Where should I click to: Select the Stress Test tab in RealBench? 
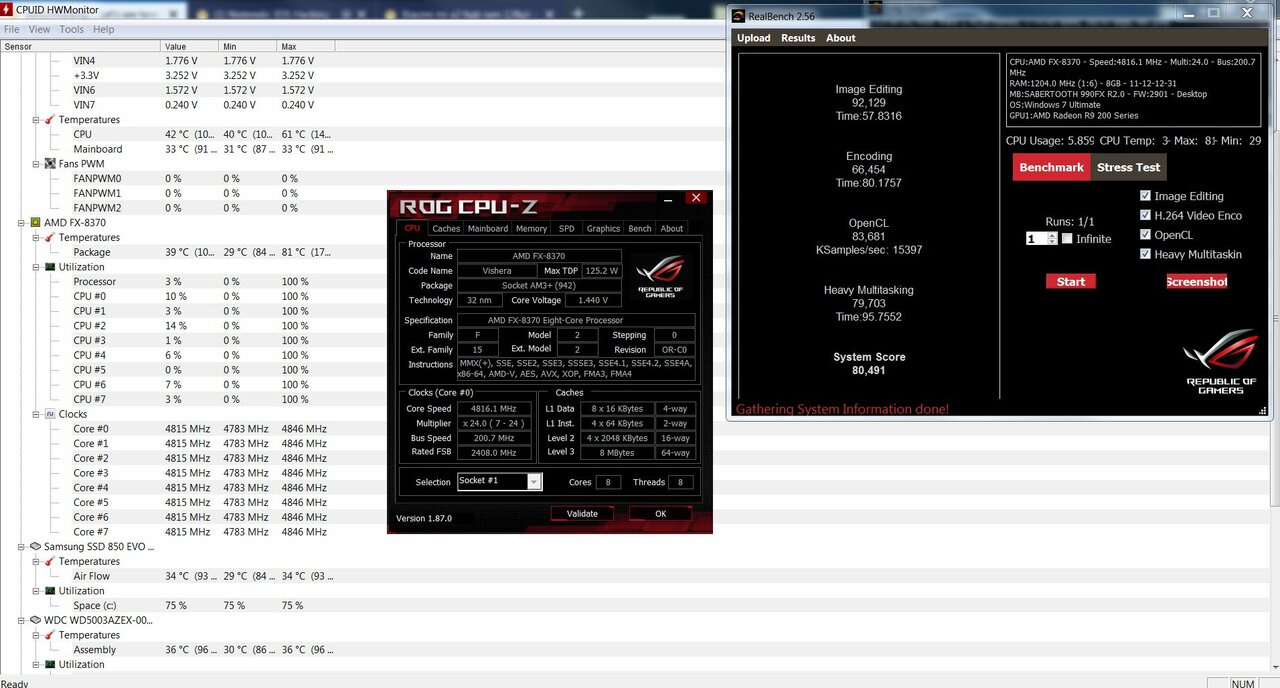pos(1129,167)
